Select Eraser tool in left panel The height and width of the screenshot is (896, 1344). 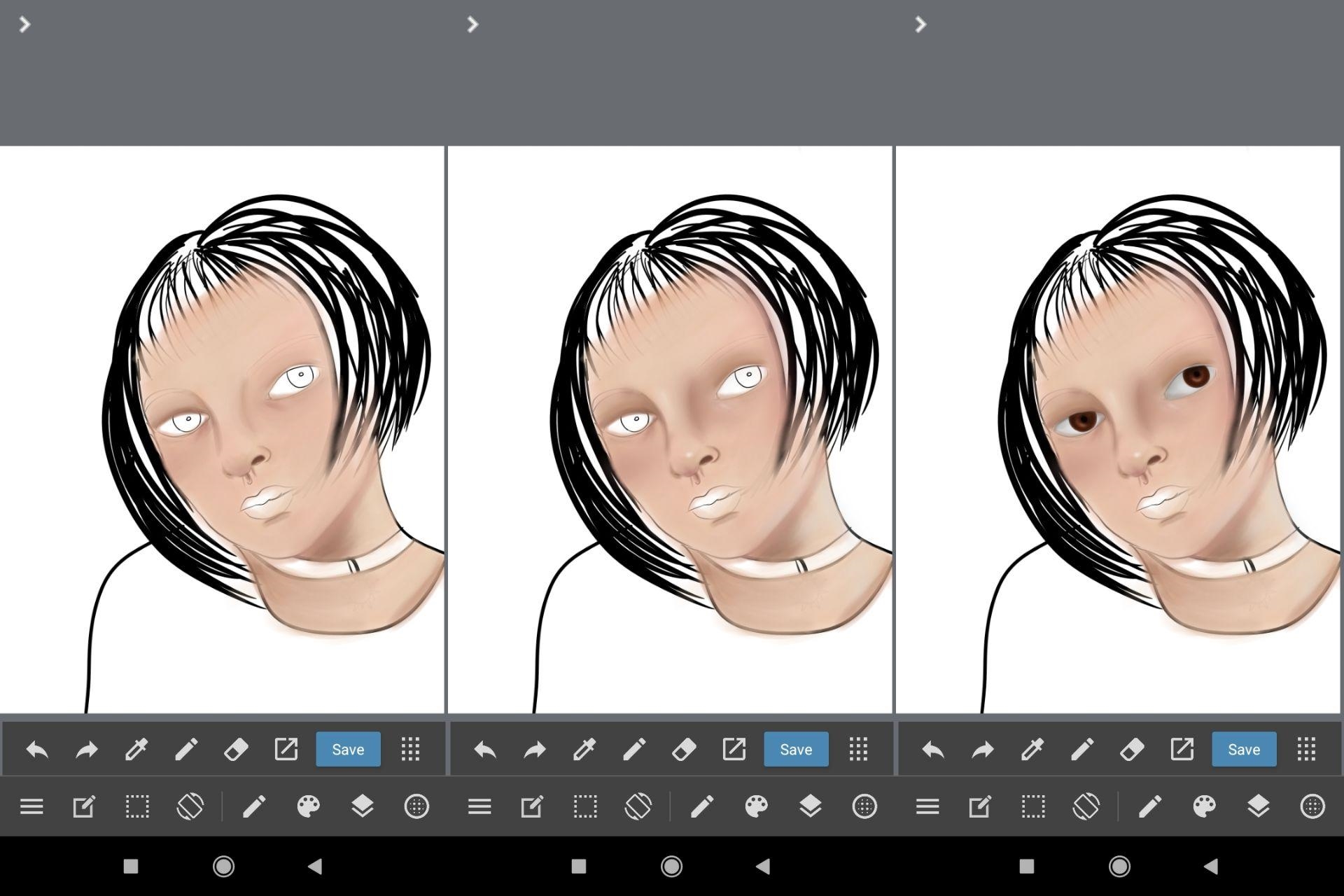click(x=236, y=750)
